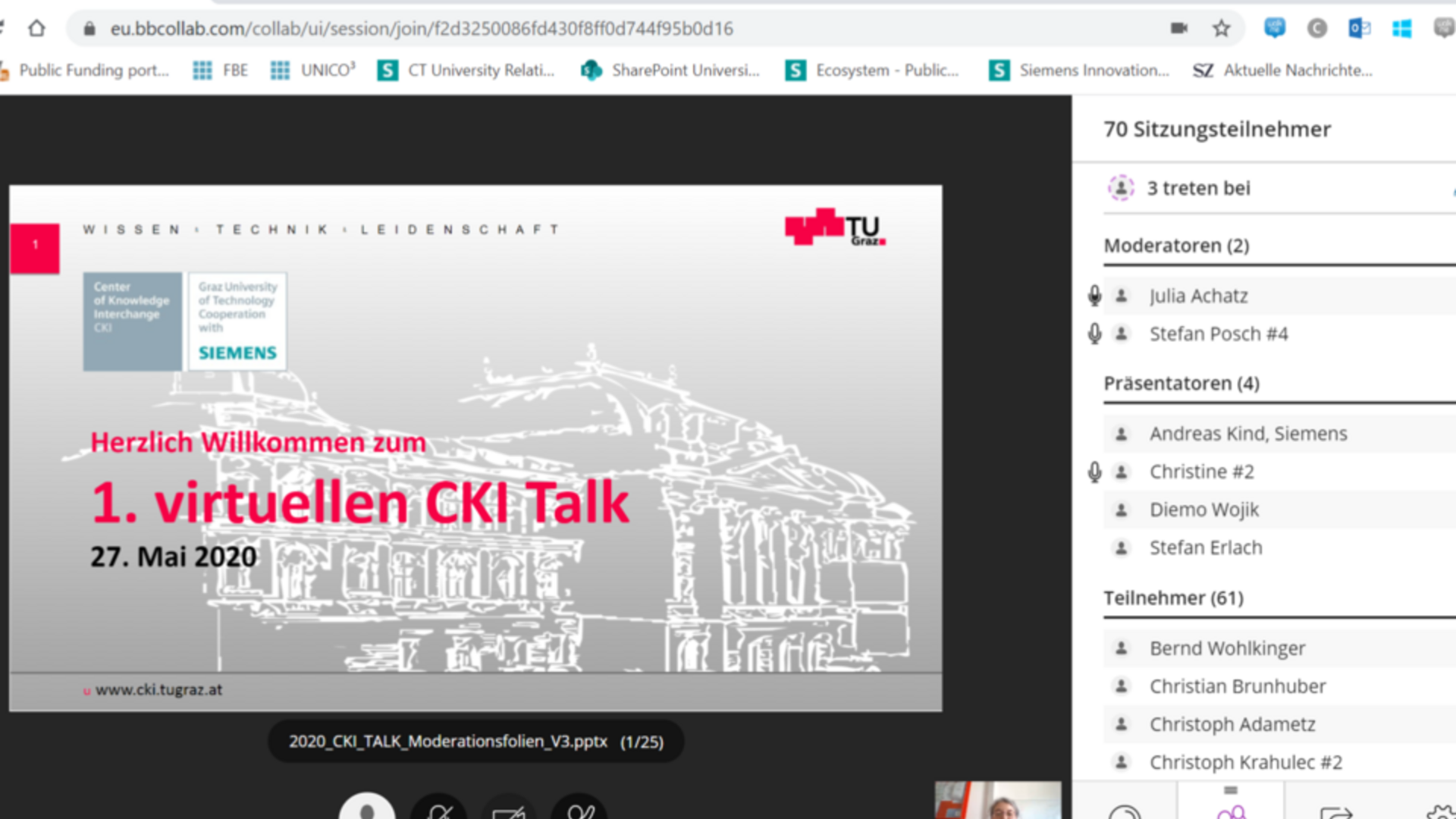Click the SIEMENS cooperation tile on slide

click(237, 322)
